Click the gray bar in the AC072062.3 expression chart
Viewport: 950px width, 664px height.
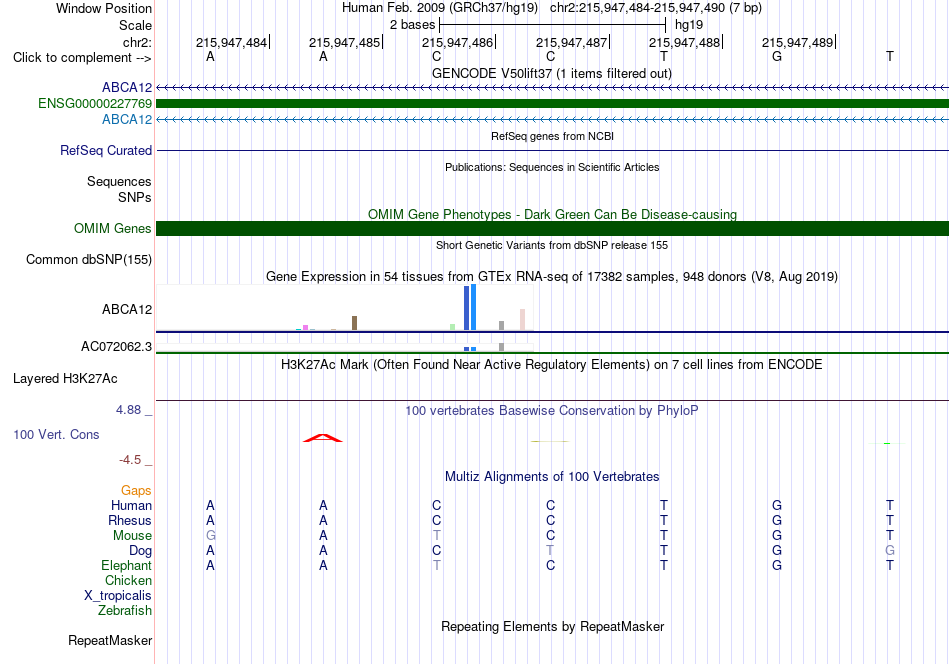[x=501, y=347]
